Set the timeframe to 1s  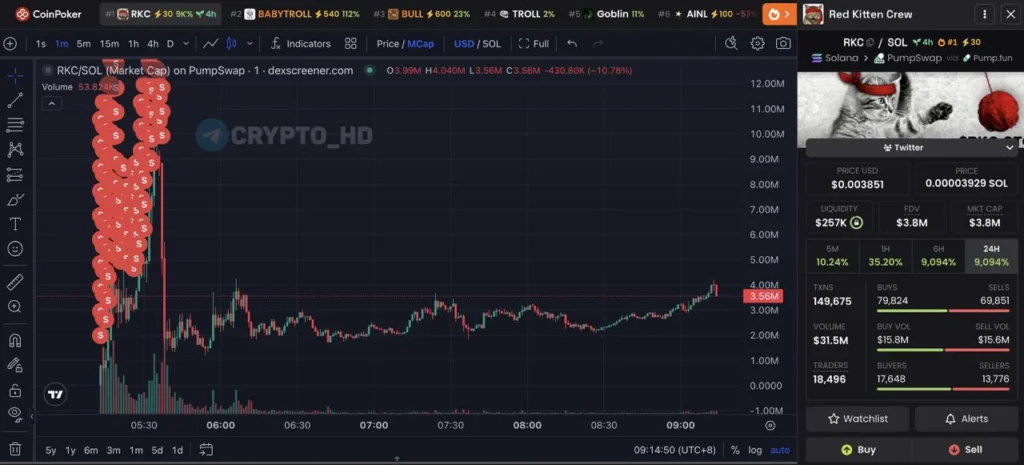(x=40, y=44)
